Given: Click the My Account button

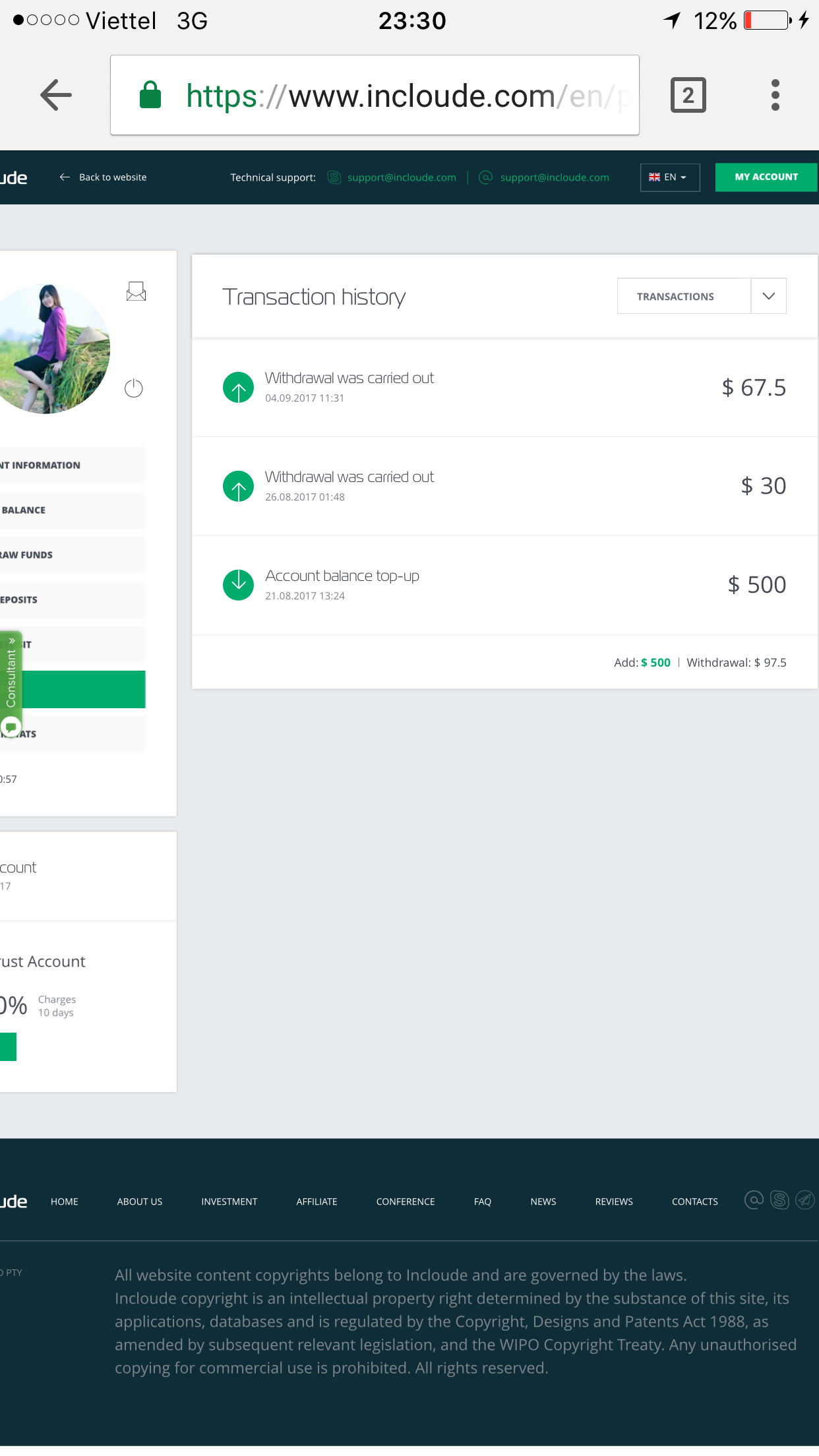Looking at the screenshot, I should tap(766, 177).
